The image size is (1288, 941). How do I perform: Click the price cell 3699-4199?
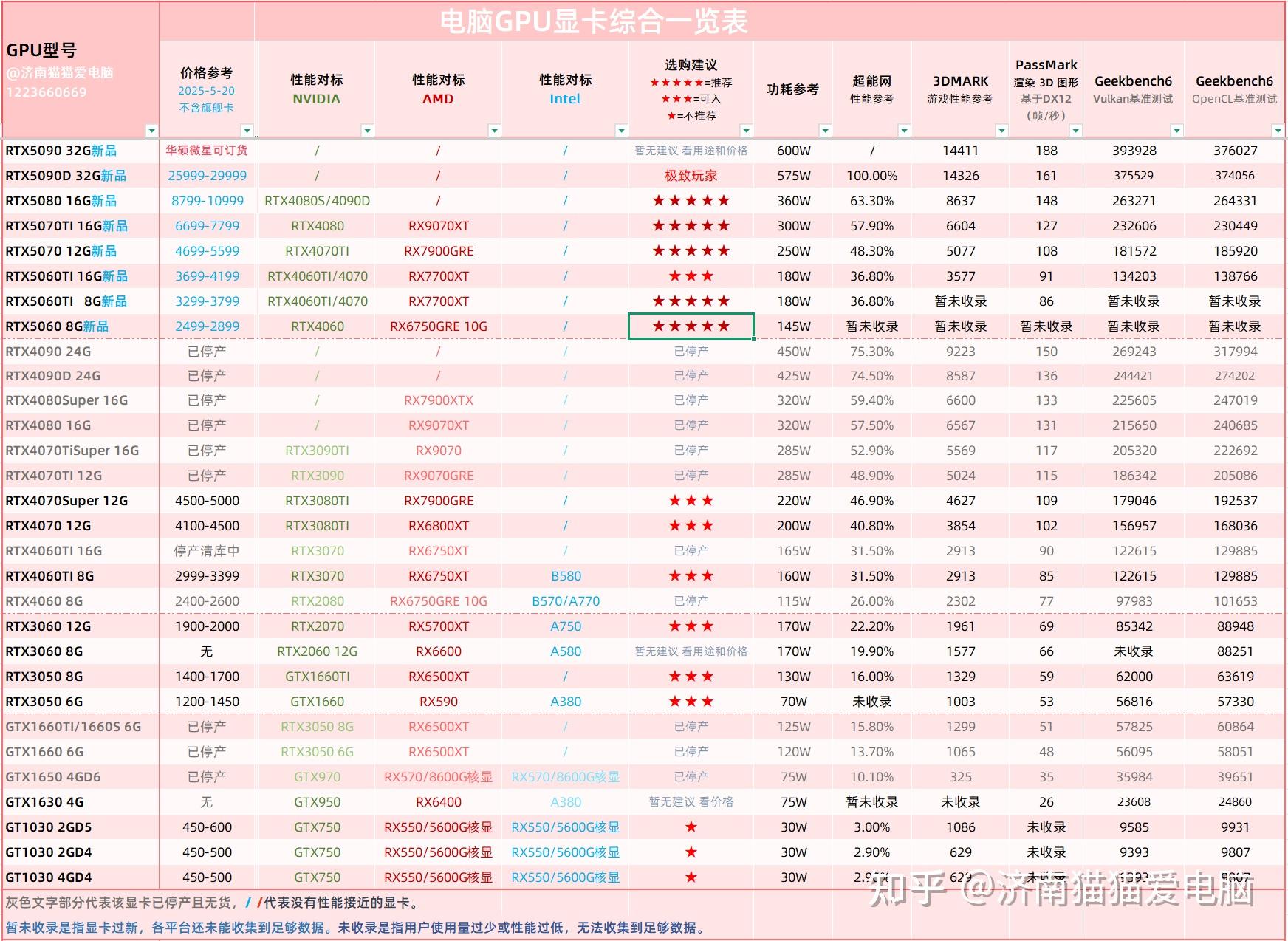tap(207, 276)
